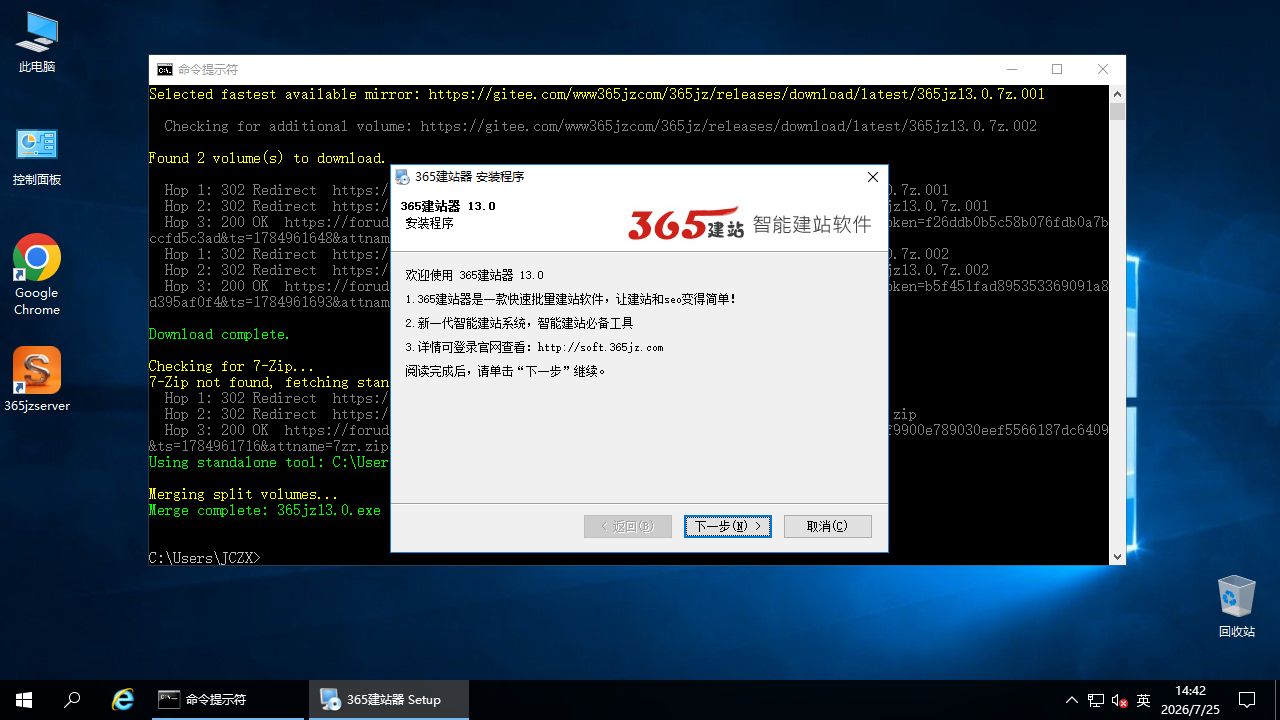Open taskbar search magnifier
Image resolution: width=1280 pixels, height=720 pixels.
pos(72,699)
